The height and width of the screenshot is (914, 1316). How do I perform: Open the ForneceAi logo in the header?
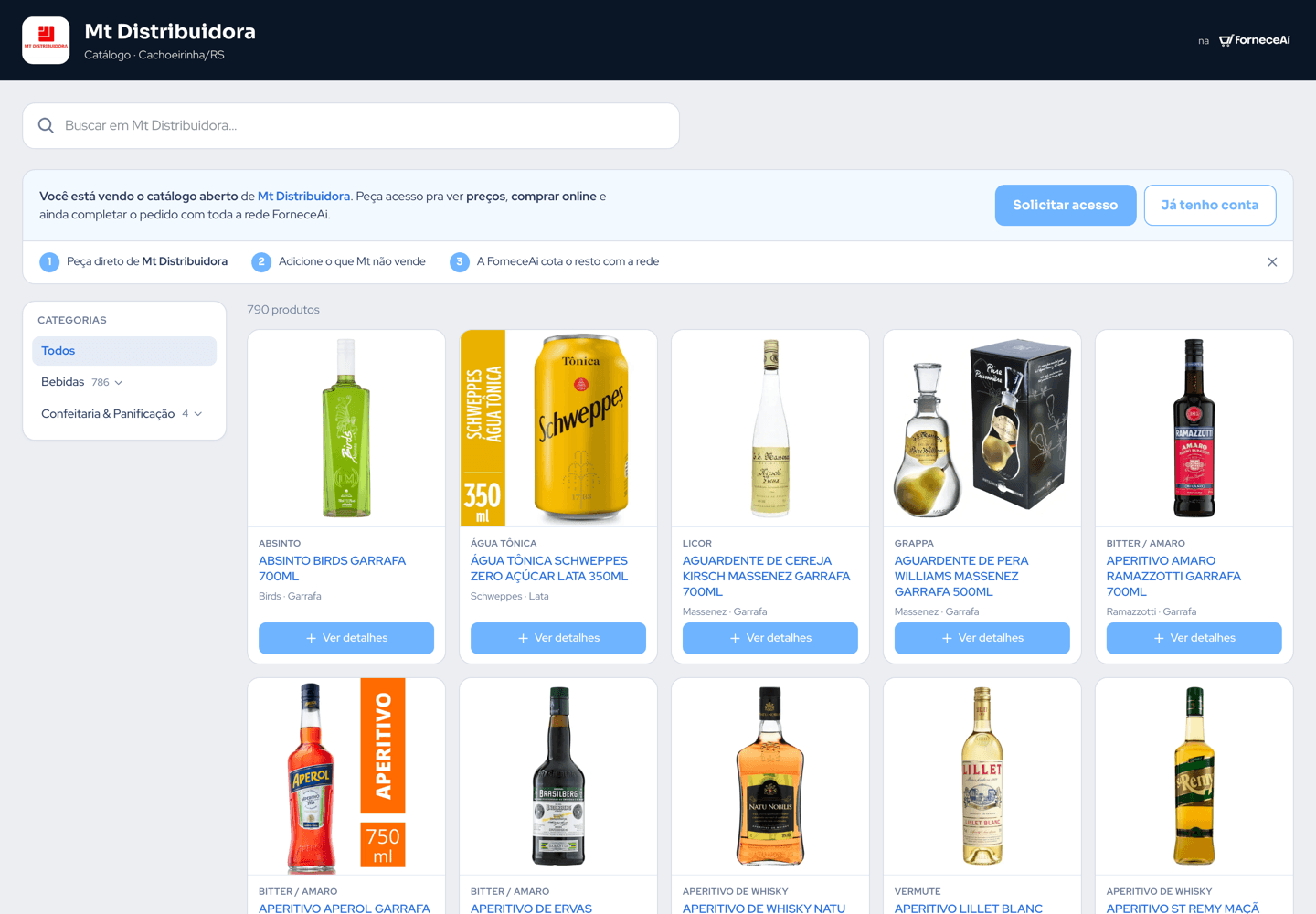(1255, 40)
